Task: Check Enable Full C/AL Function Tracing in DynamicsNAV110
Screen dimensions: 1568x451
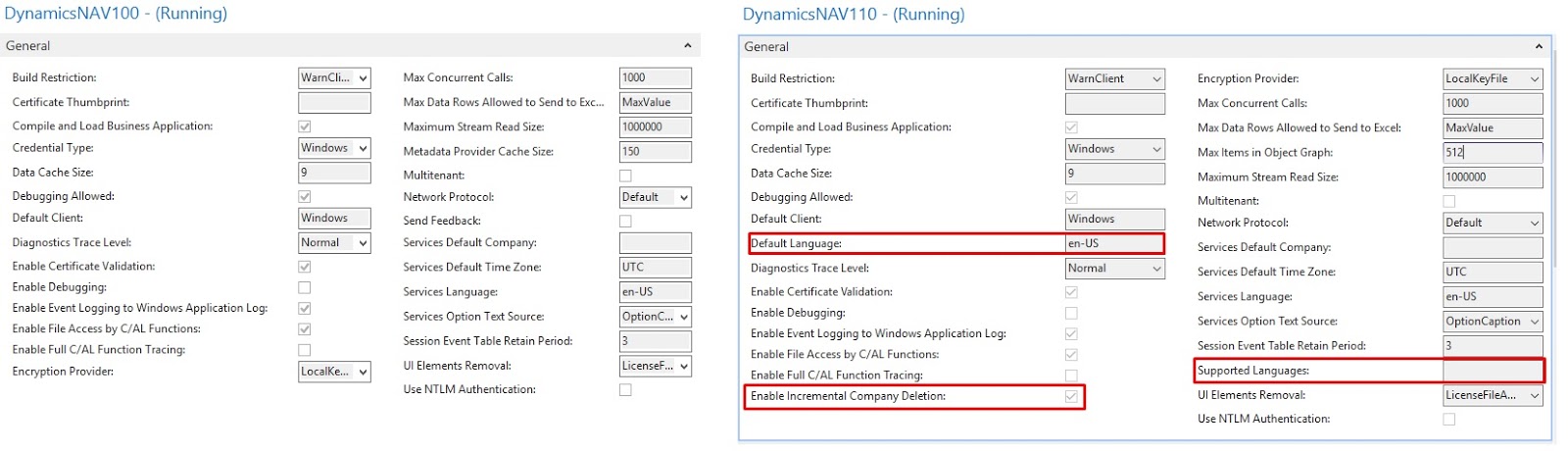Action: point(1071,376)
